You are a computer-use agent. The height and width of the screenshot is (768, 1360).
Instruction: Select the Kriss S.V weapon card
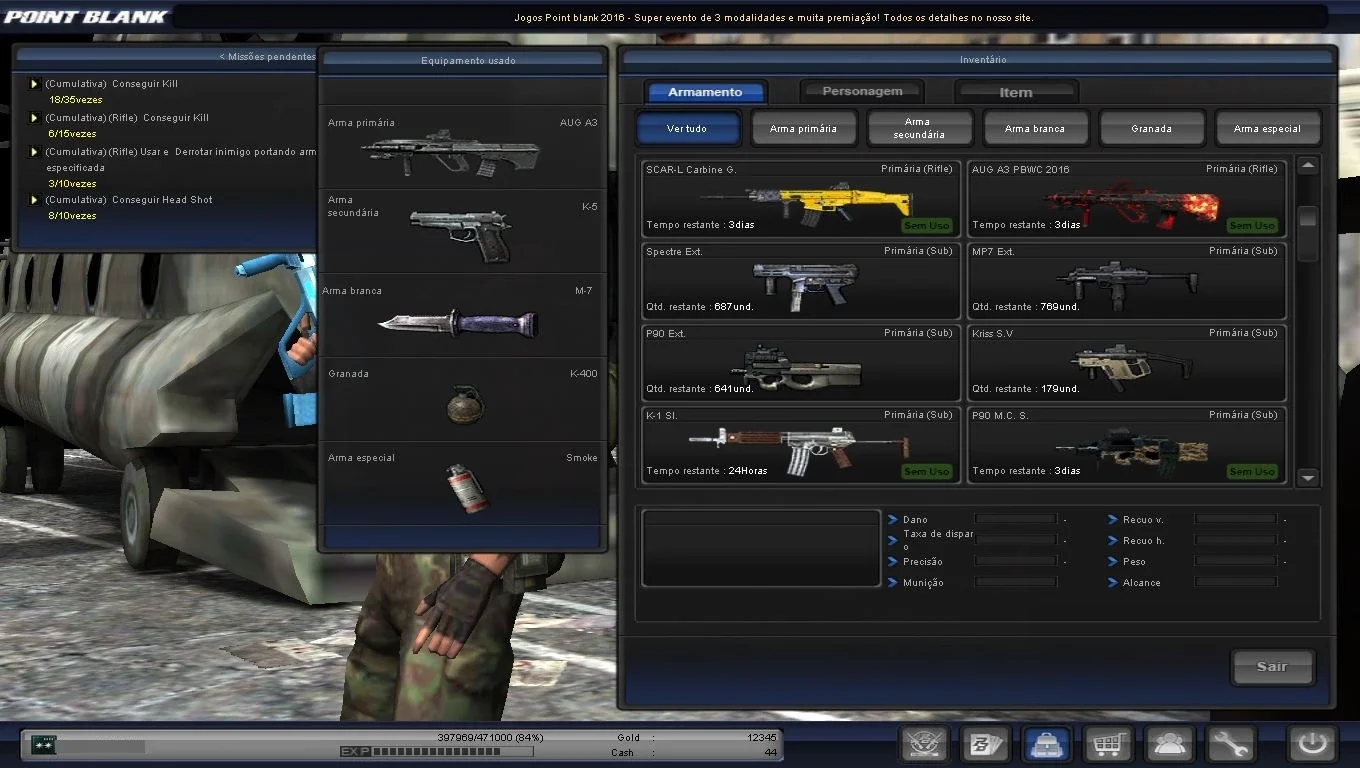click(x=1126, y=361)
